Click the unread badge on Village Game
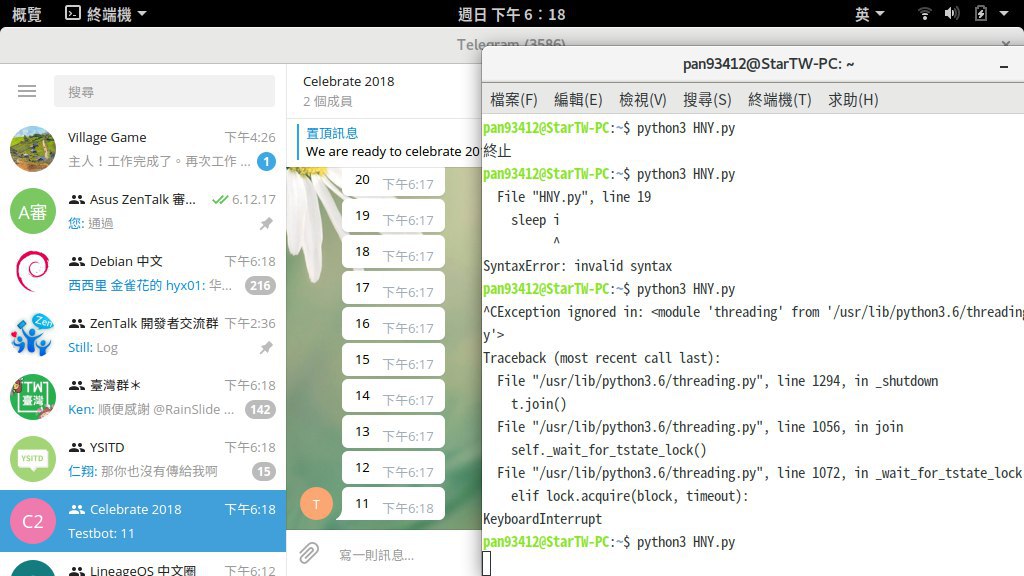The image size is (1024, 576). tap(266, 161)
